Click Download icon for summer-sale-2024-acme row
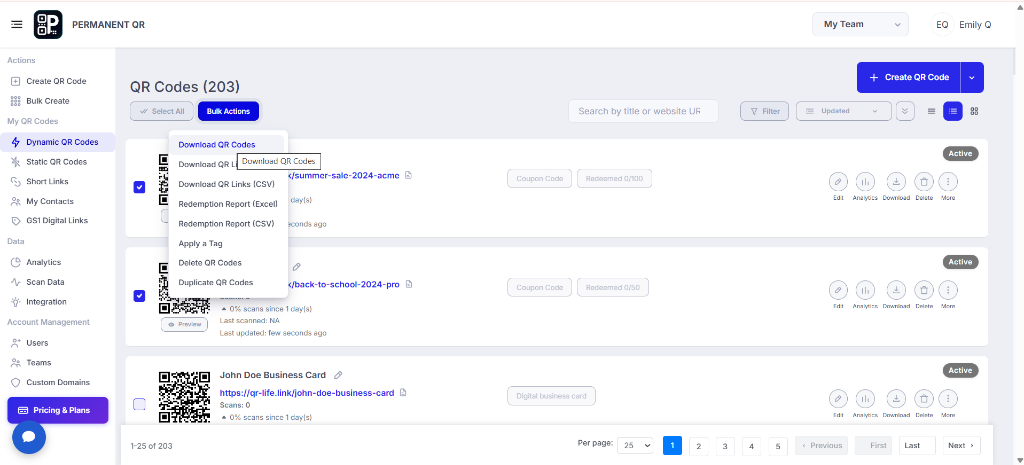 click(896, 182)
